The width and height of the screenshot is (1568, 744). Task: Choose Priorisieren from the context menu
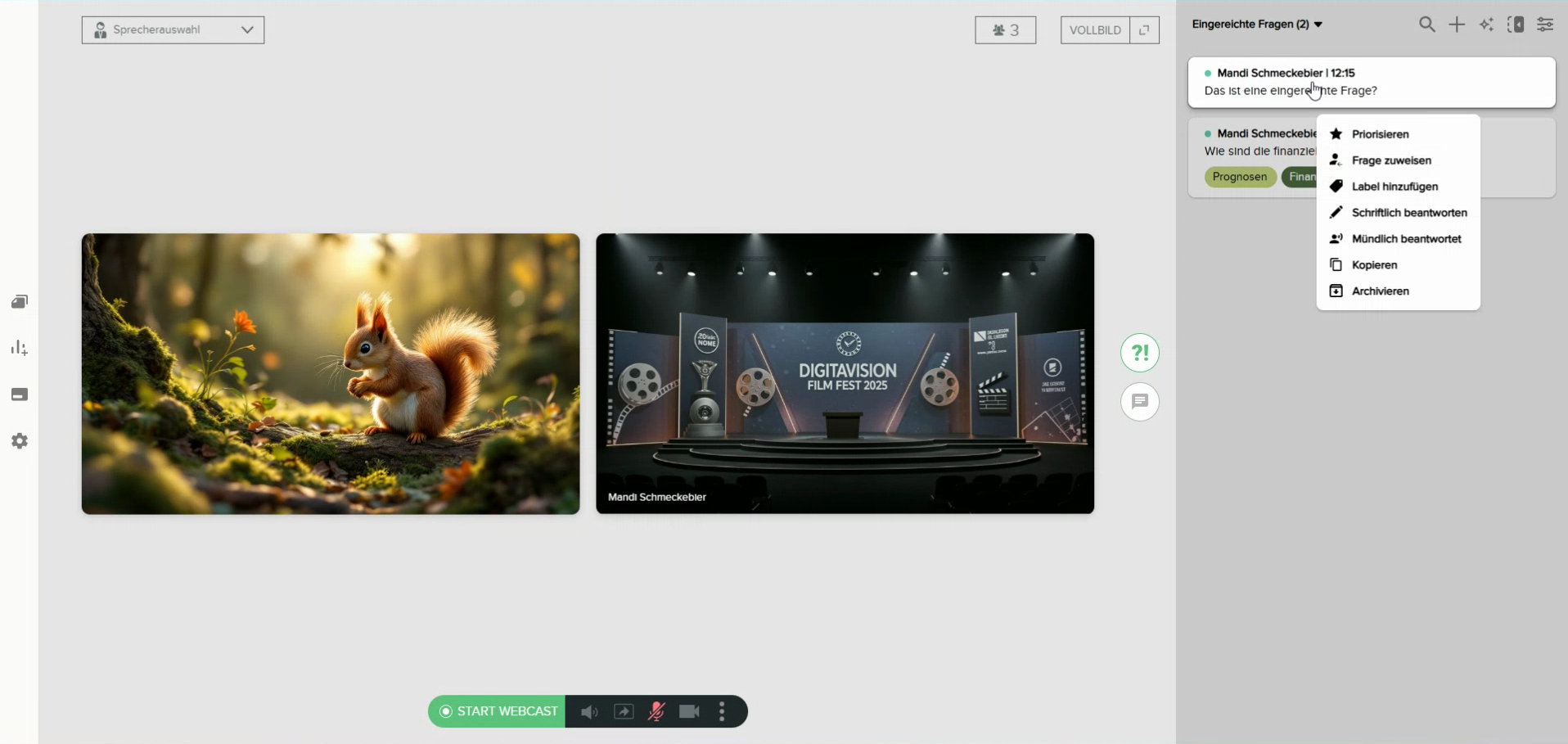point(1380,134)
